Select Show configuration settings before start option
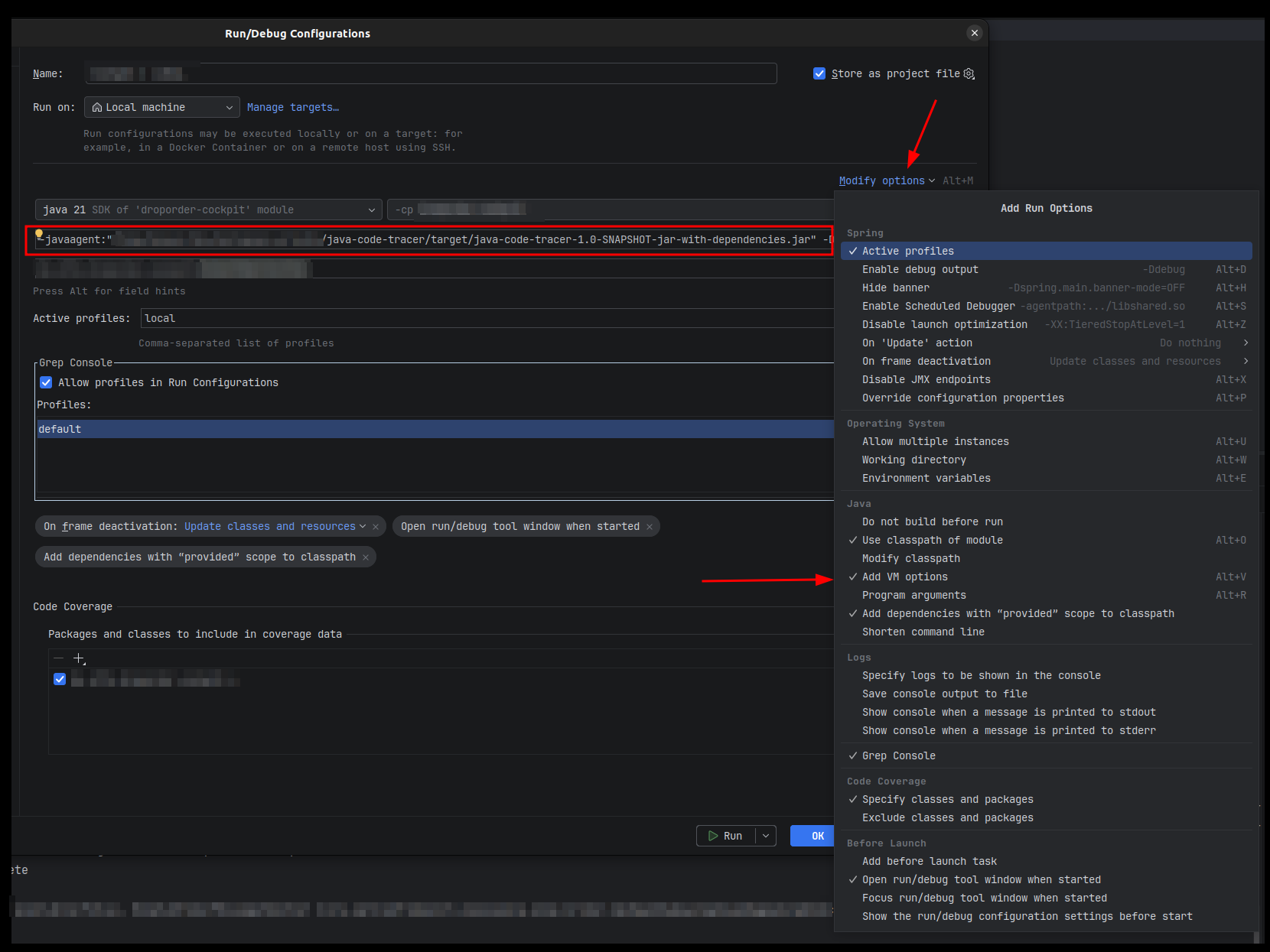The width and height of the screenshot is (1270, 952). tap(1046, 916)
